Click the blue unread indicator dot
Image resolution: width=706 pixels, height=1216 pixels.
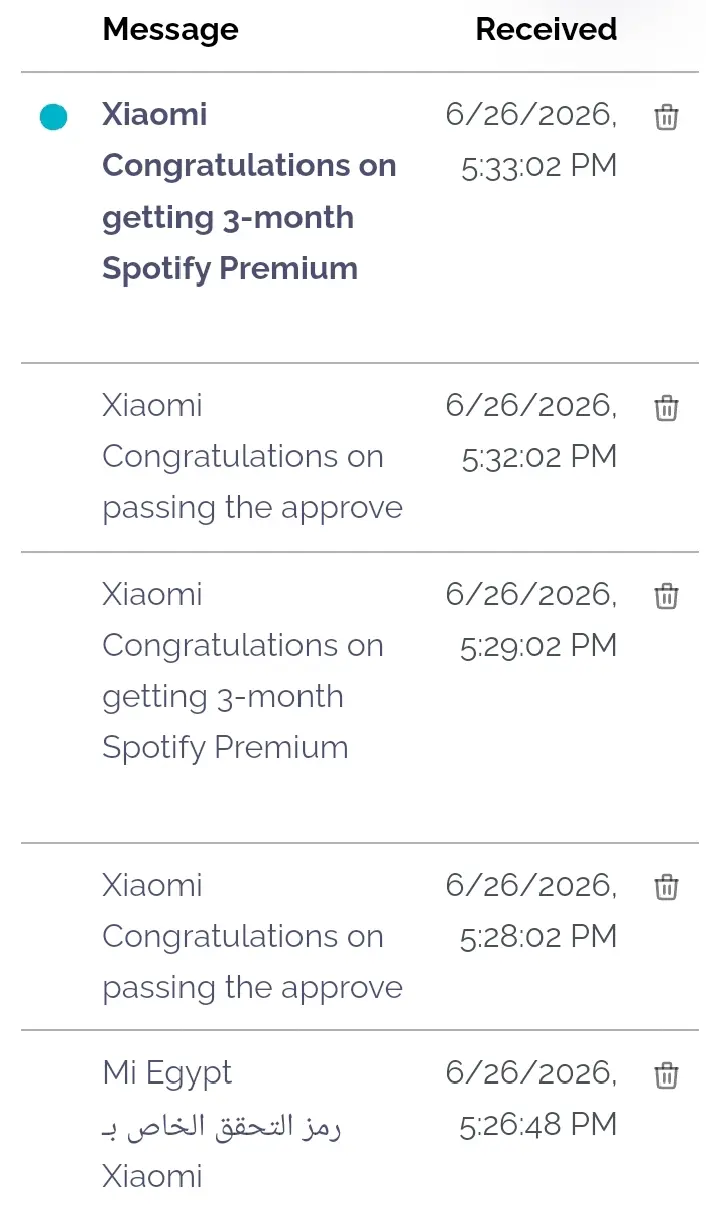[x=53, y=117]
